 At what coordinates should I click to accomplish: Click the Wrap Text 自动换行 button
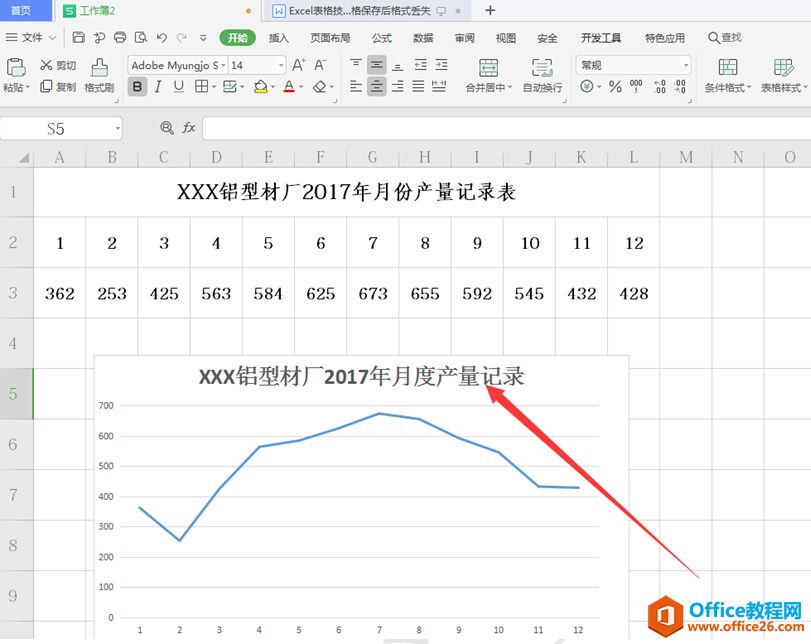point(542,76)
